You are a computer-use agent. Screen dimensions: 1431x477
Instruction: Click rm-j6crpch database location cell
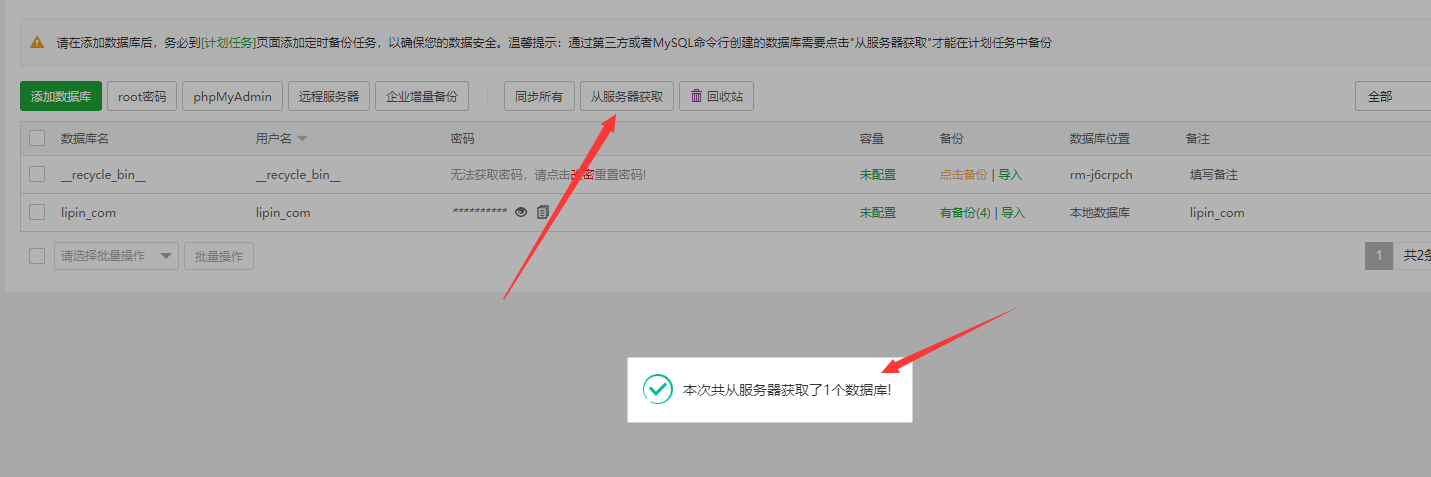(1101, 175)
